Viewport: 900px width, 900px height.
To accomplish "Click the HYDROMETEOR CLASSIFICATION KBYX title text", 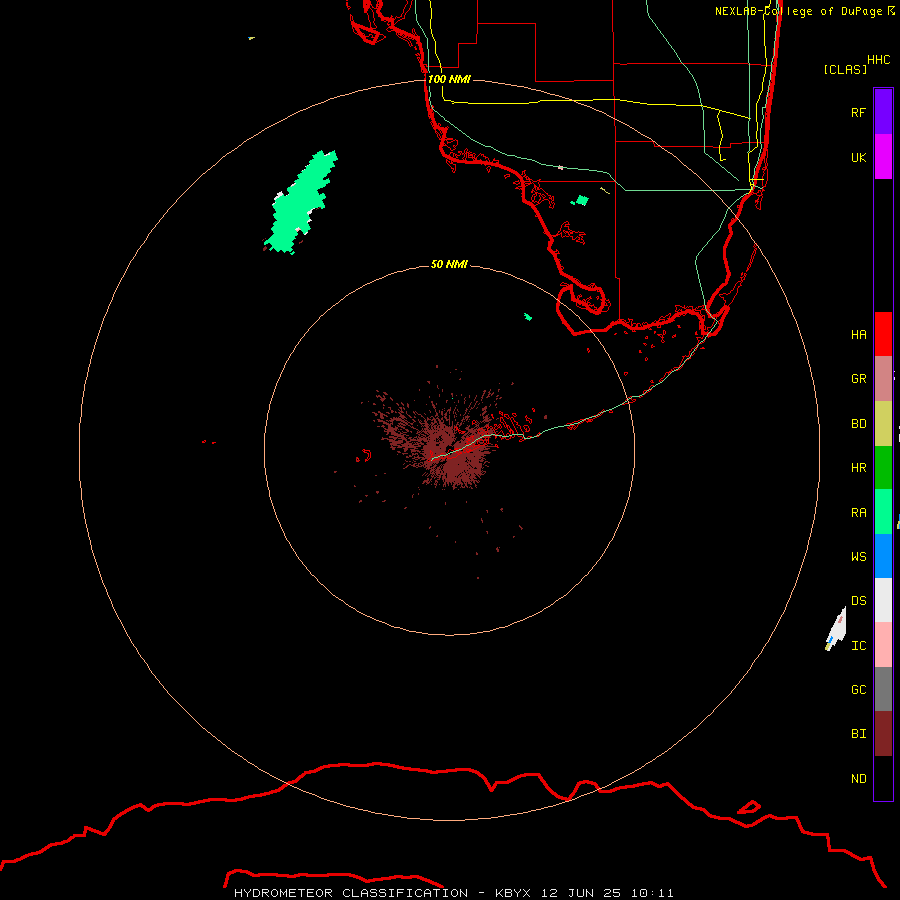I will (x=453, y=893).
